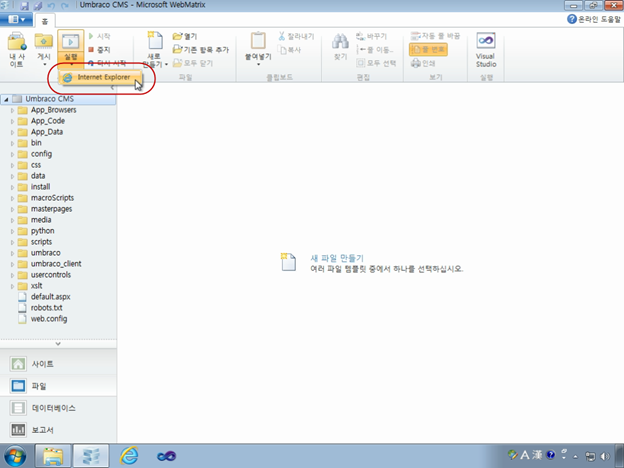Image resolution: width=624 pixels, height=468 pixels.
Task: Open the blue application menu button
Action: click(x=16, y=20)
